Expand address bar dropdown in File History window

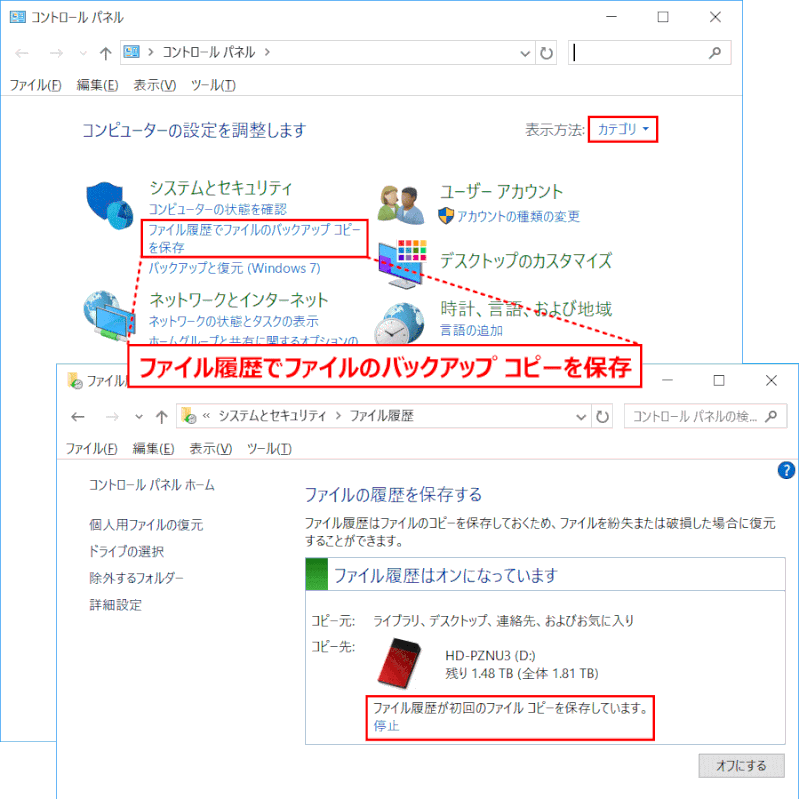pyautogui.click(x=581, y=417)
